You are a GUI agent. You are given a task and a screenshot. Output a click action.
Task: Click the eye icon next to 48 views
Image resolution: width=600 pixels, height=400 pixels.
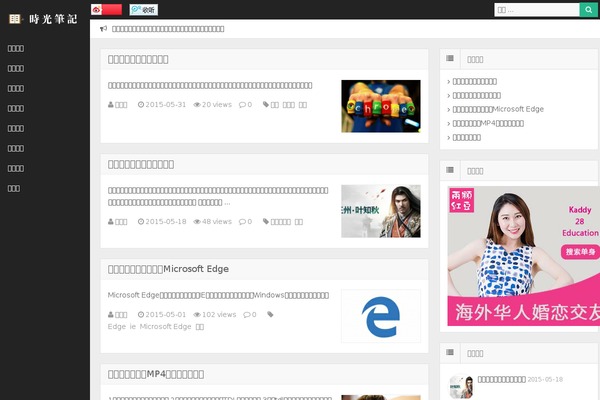(197, 222)
